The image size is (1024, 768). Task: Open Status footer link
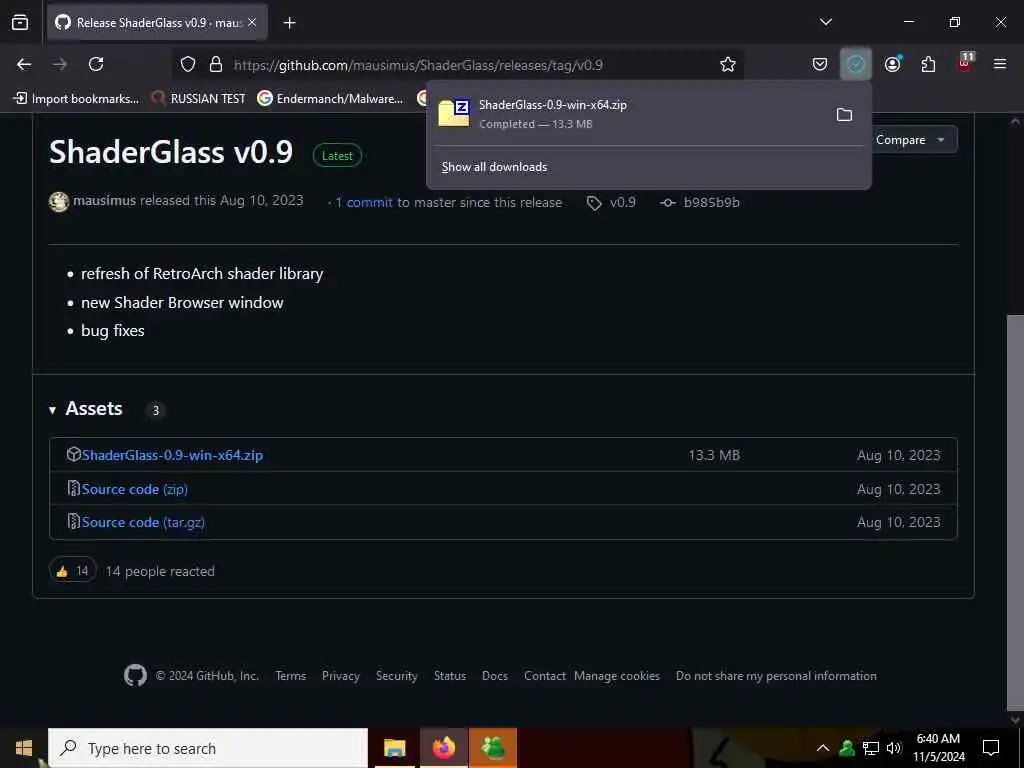(x=450, y=676)
